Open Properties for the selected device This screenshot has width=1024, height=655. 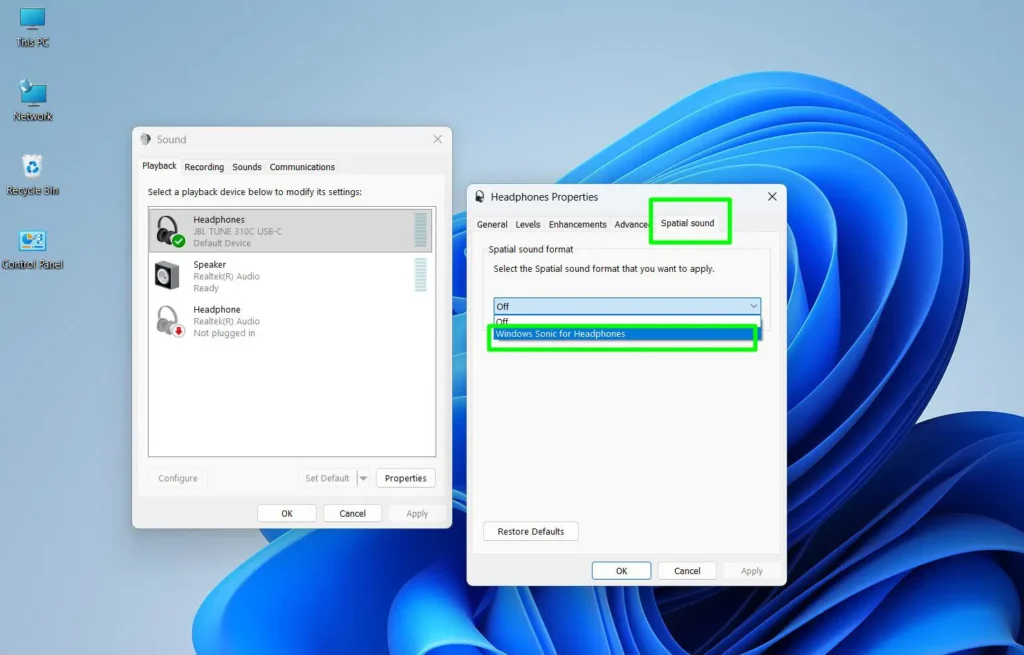pos(405,478)
